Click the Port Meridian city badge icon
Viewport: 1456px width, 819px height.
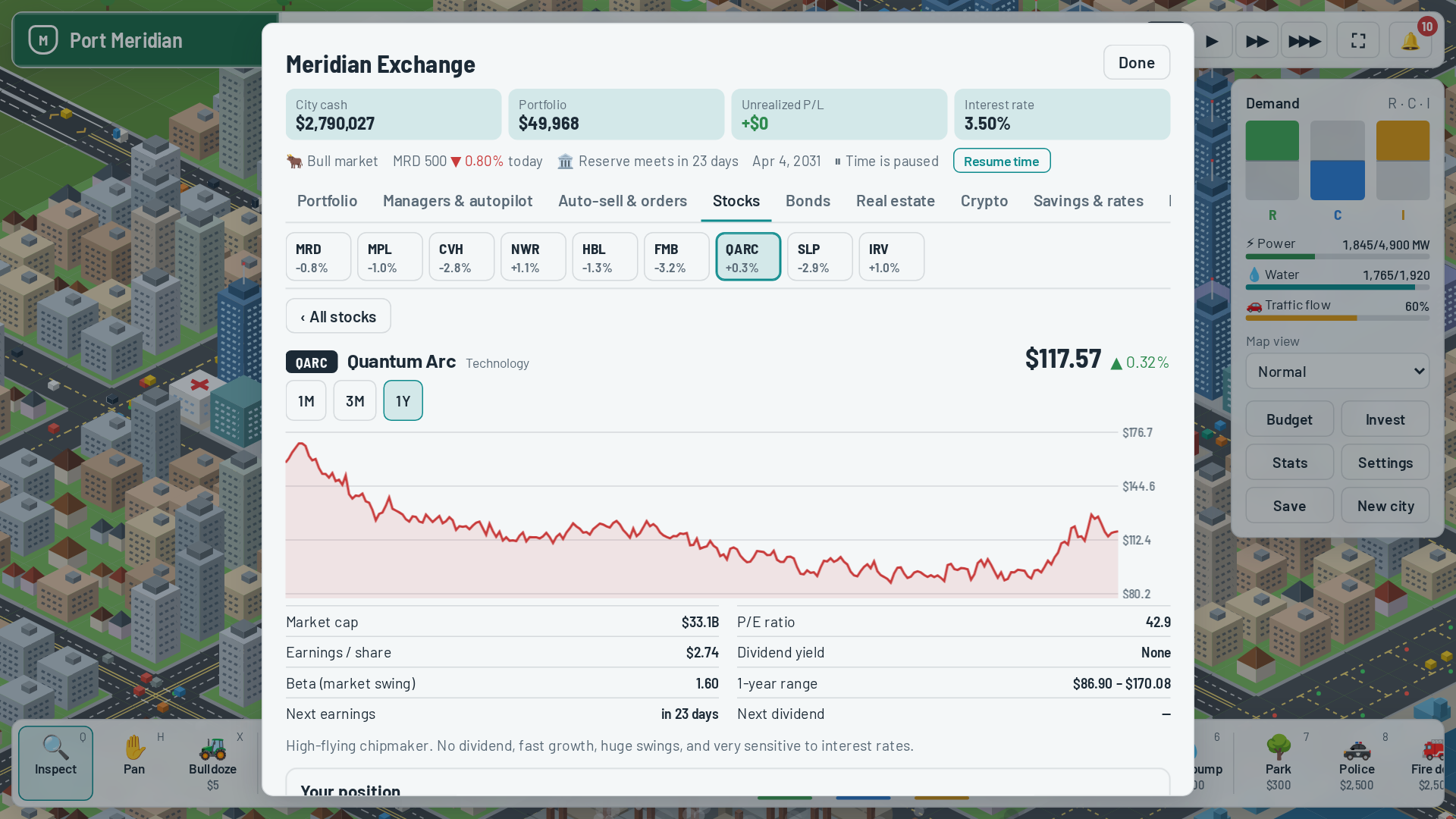pyautogui.click(x=43, y=40)
